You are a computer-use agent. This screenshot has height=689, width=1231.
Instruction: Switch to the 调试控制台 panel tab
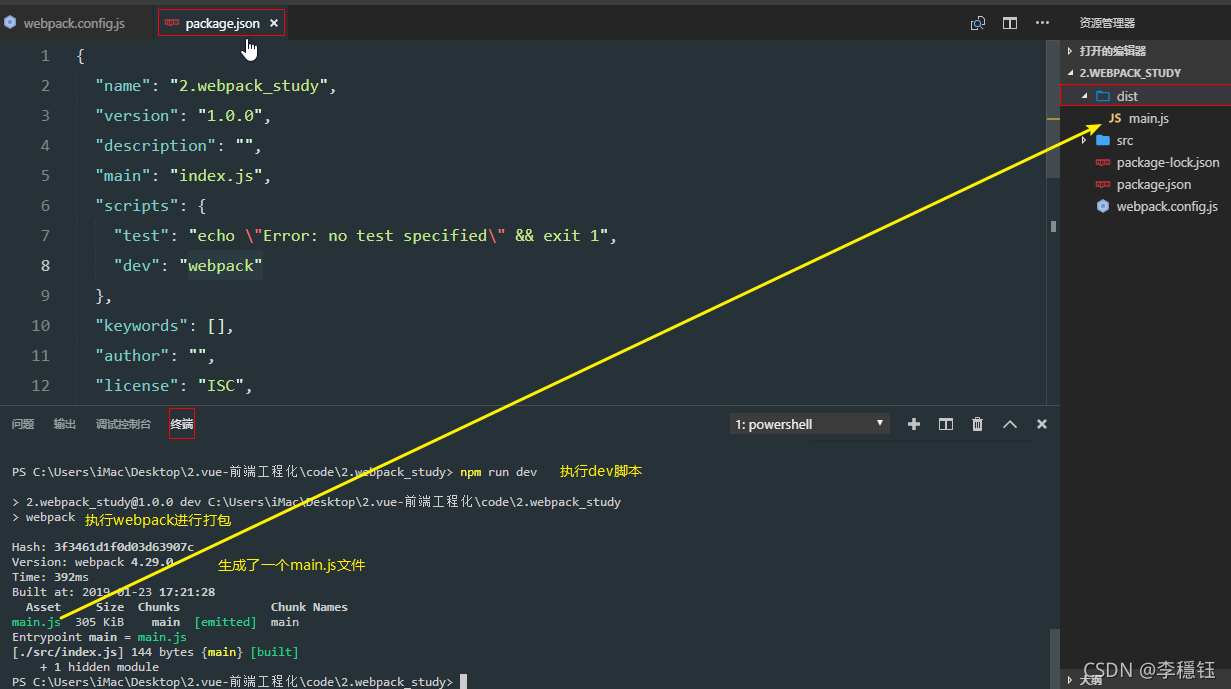[123, 424]
